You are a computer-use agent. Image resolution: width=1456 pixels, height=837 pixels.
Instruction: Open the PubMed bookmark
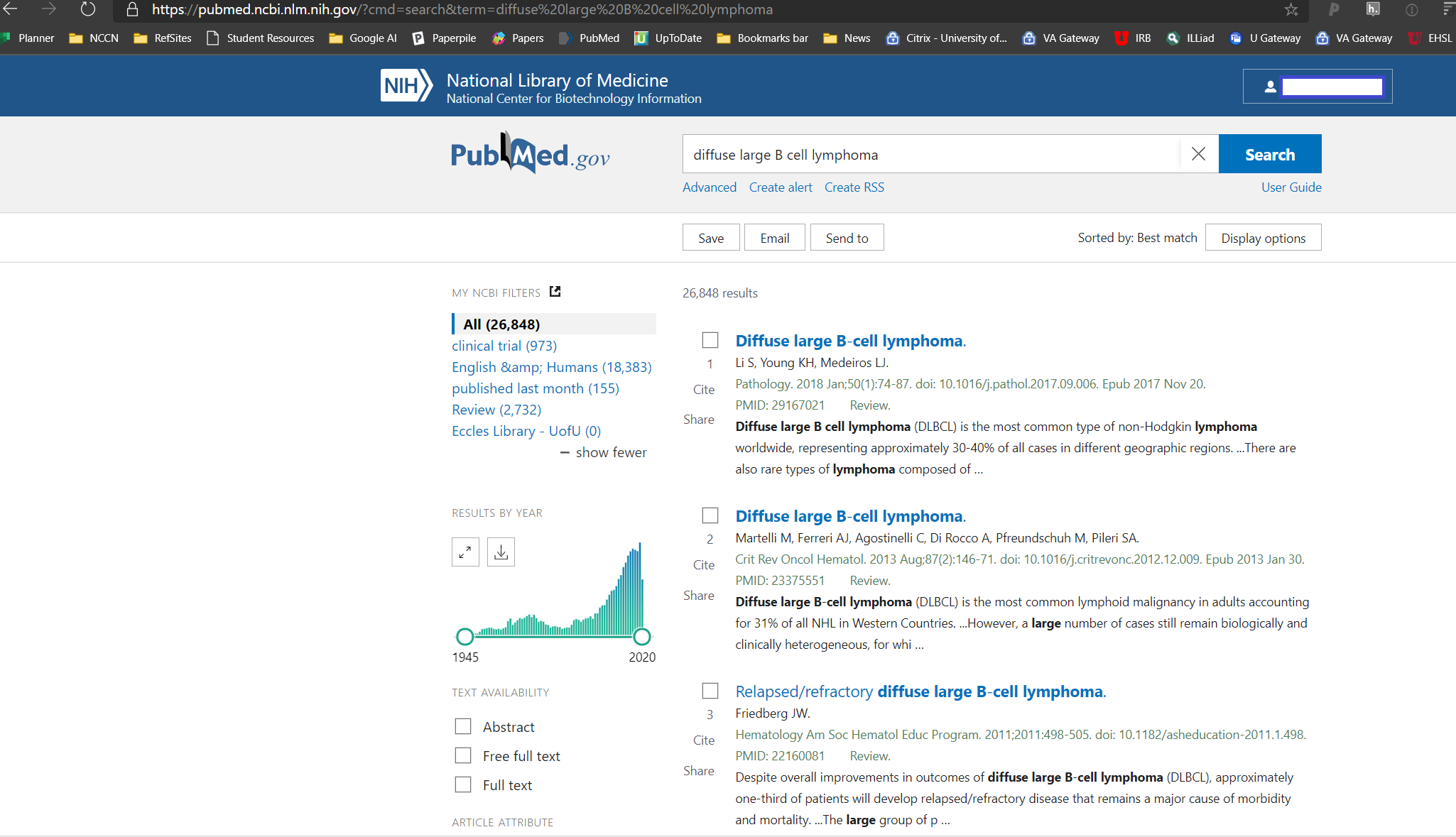(x=590, y=38)
